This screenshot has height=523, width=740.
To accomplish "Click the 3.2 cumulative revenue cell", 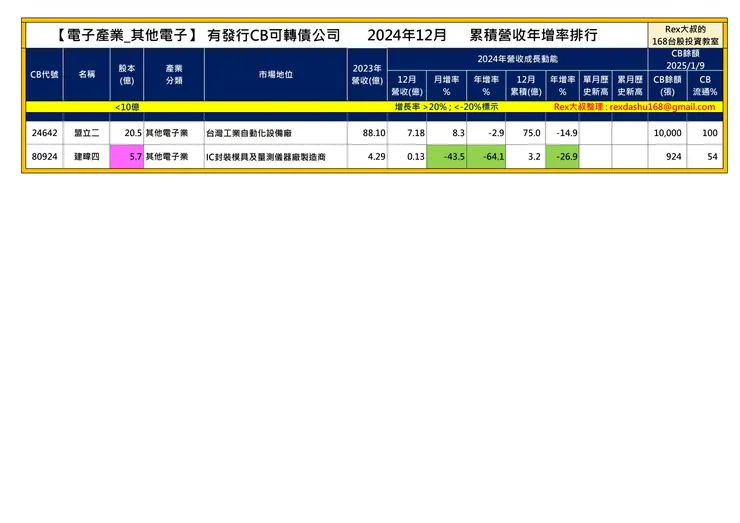I will coord(526,157).
